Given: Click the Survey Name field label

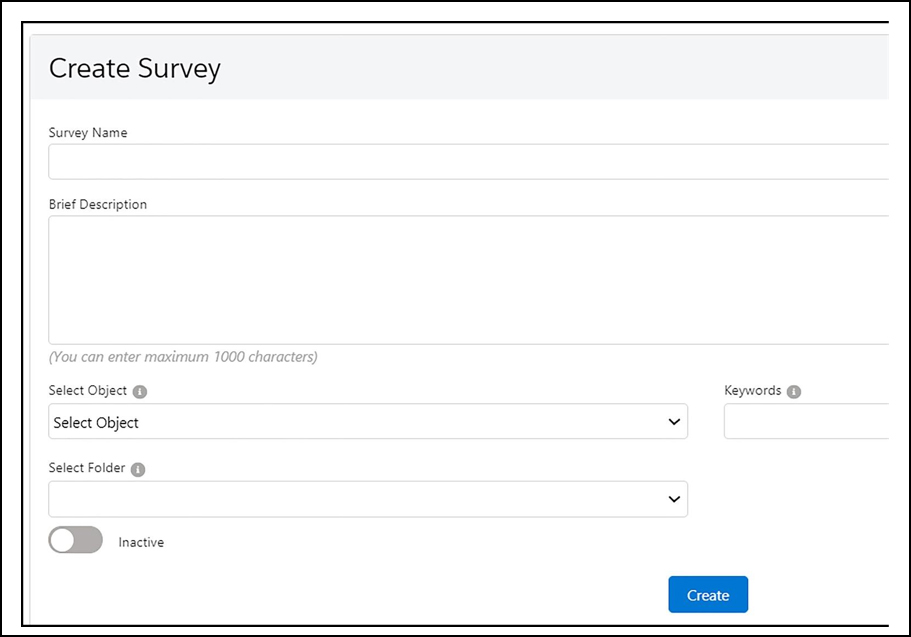Looking at the screenshot, I should [88, 133].
